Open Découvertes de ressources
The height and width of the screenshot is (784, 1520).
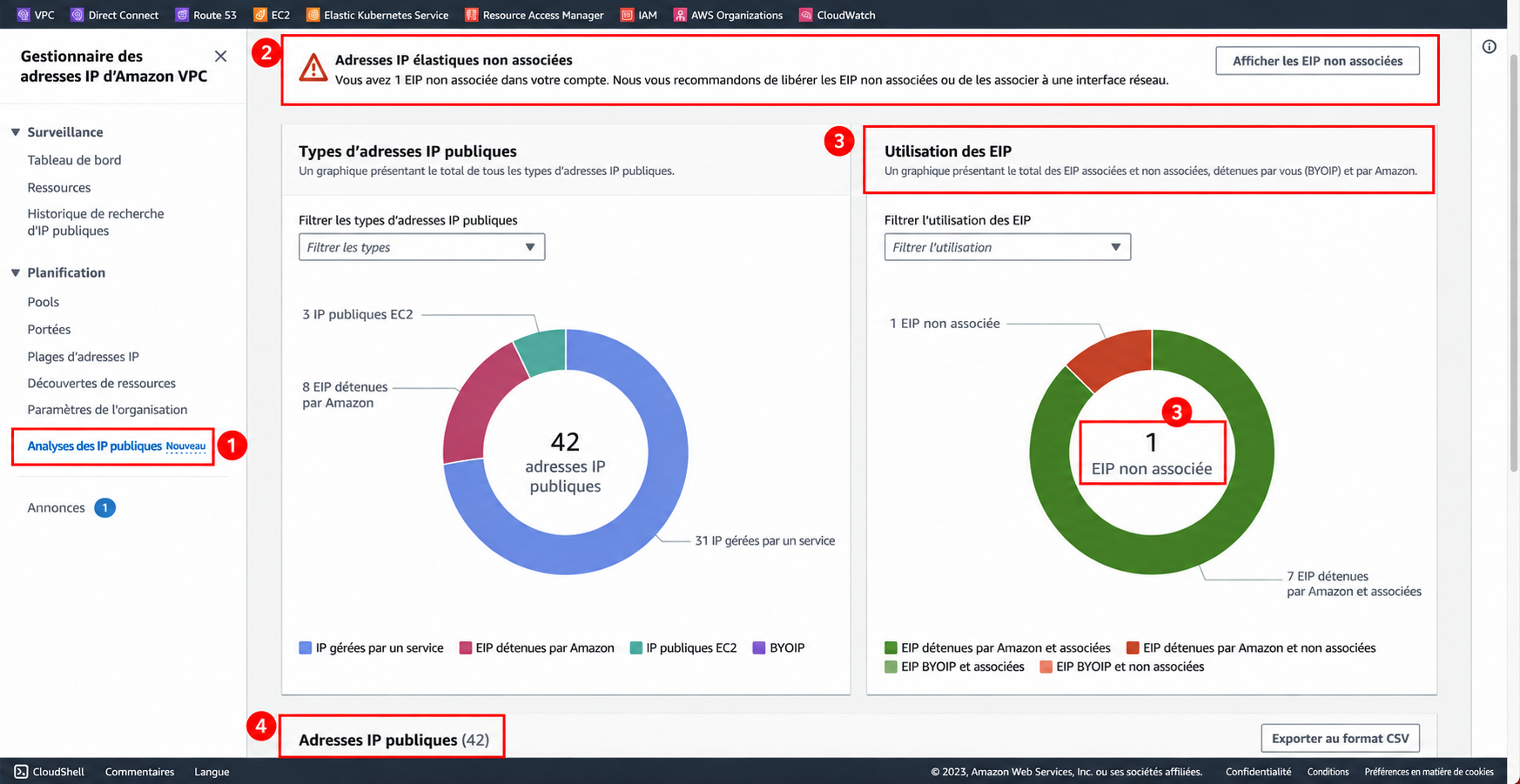101,383
